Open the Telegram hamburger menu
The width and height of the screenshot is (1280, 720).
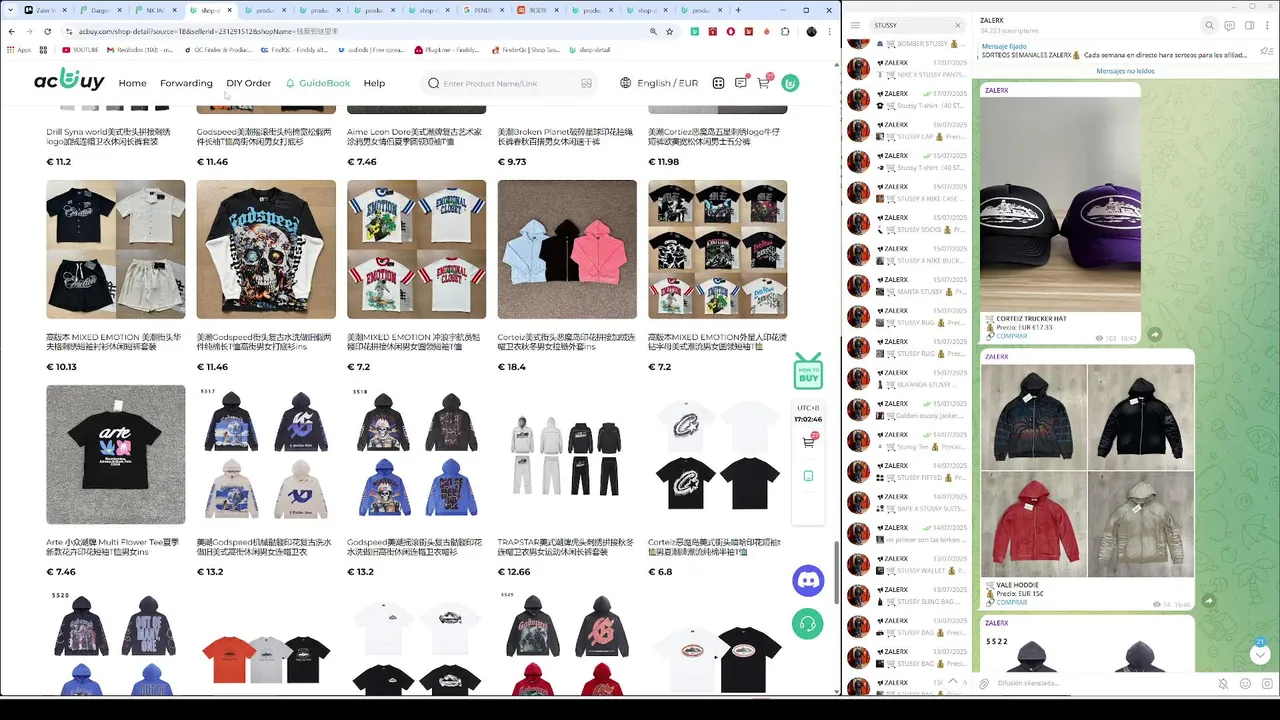click(855, 25)
